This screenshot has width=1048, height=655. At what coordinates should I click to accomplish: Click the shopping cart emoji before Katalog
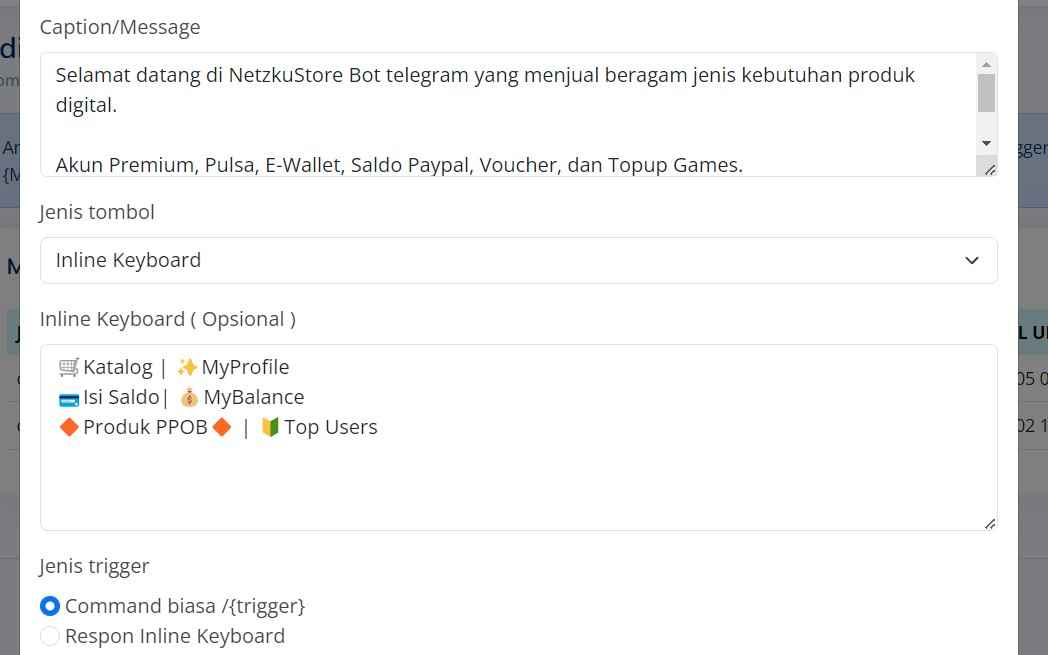[69, 367]
